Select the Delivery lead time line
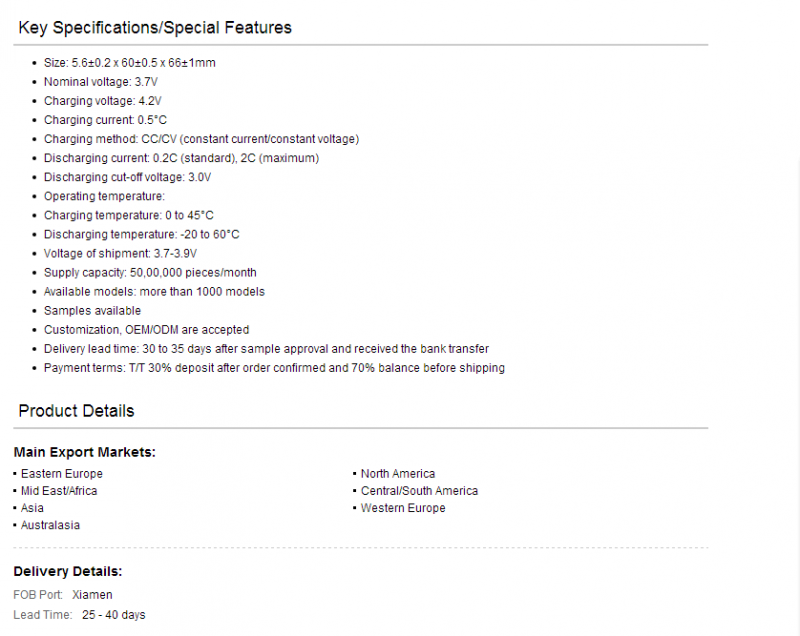The height and width of the screenshot is (636, 800). [x=266, y=349]
